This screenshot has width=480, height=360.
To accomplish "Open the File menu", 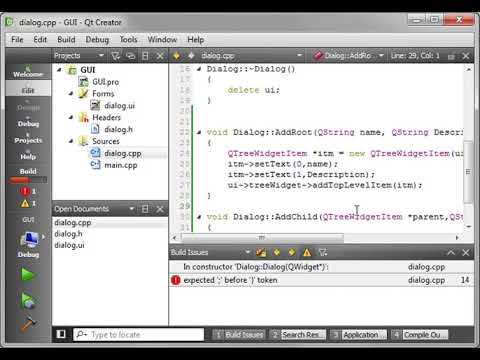I will 17,40.
